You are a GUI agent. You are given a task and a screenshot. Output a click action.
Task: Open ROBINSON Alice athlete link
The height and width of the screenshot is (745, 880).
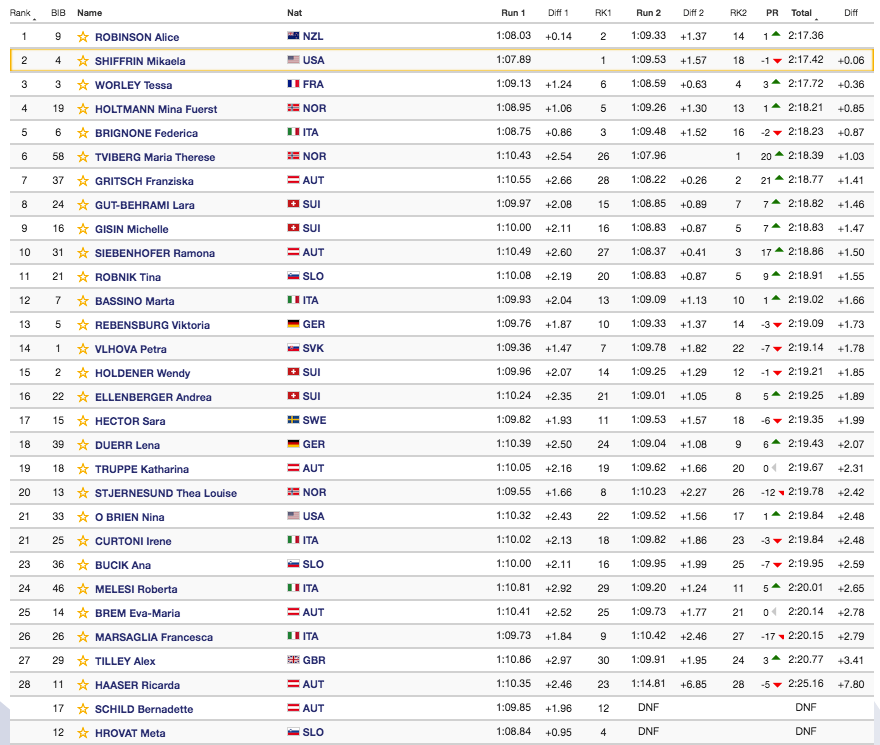point(137,37)
